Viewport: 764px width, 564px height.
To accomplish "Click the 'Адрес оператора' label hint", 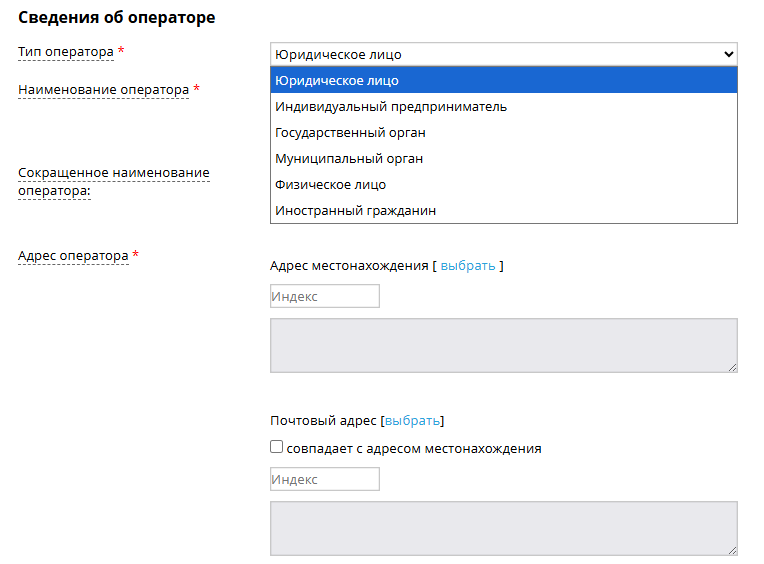I will [x=73, y=256].
